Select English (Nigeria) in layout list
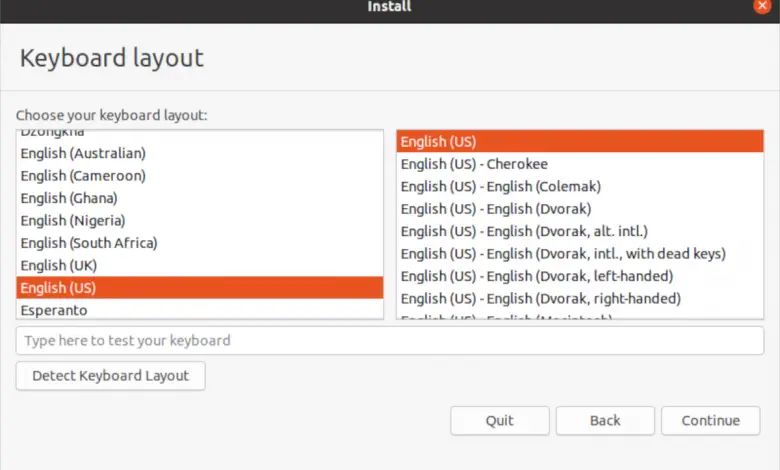 [73, 220]
